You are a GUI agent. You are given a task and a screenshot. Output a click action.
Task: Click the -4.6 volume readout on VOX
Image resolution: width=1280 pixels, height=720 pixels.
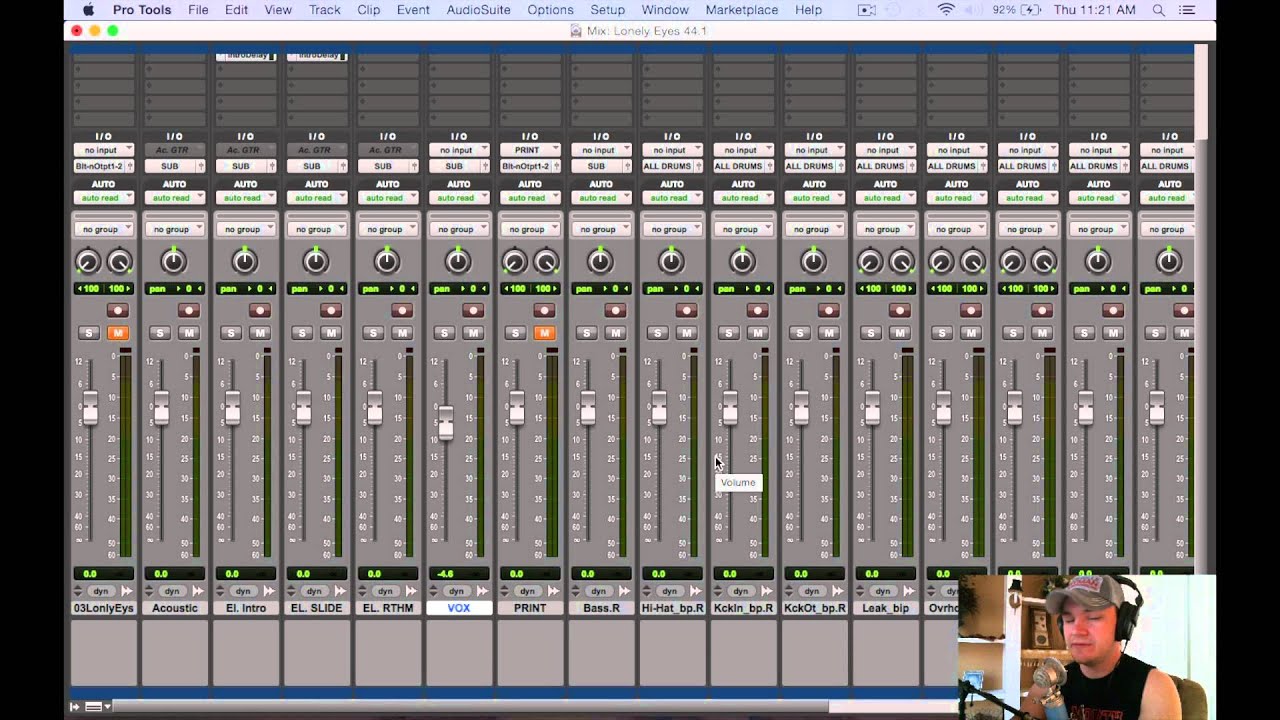click(x=458, y=574)
